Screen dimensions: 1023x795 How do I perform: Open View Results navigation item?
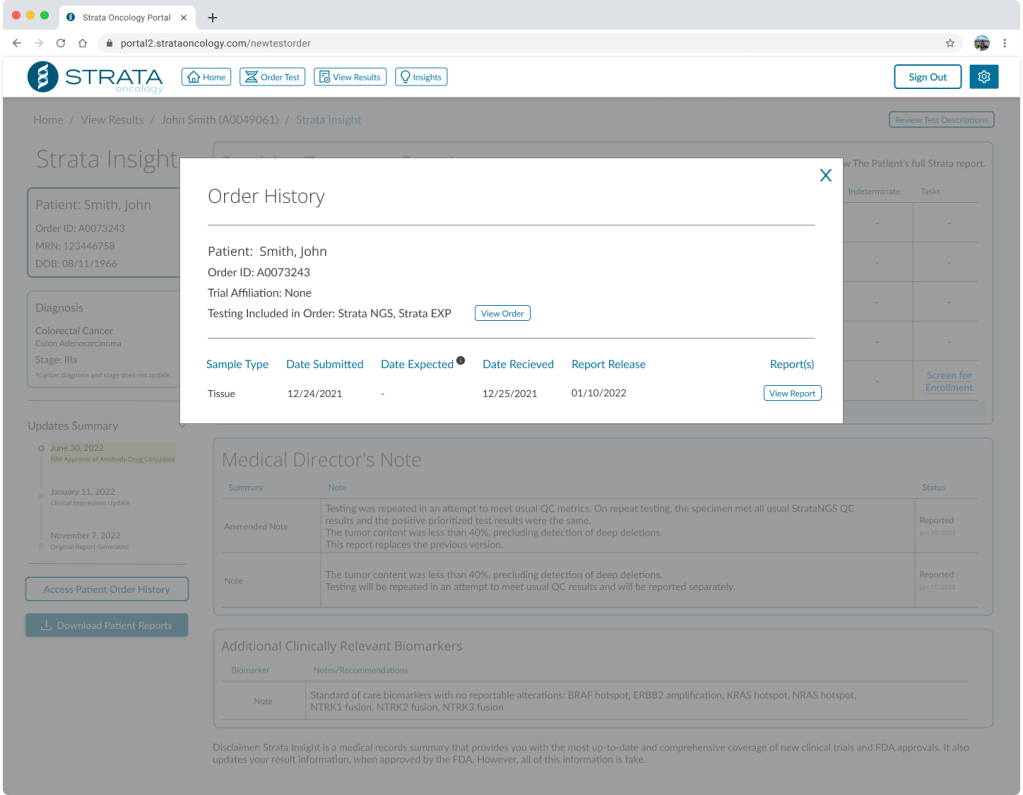tap(349, 77)
